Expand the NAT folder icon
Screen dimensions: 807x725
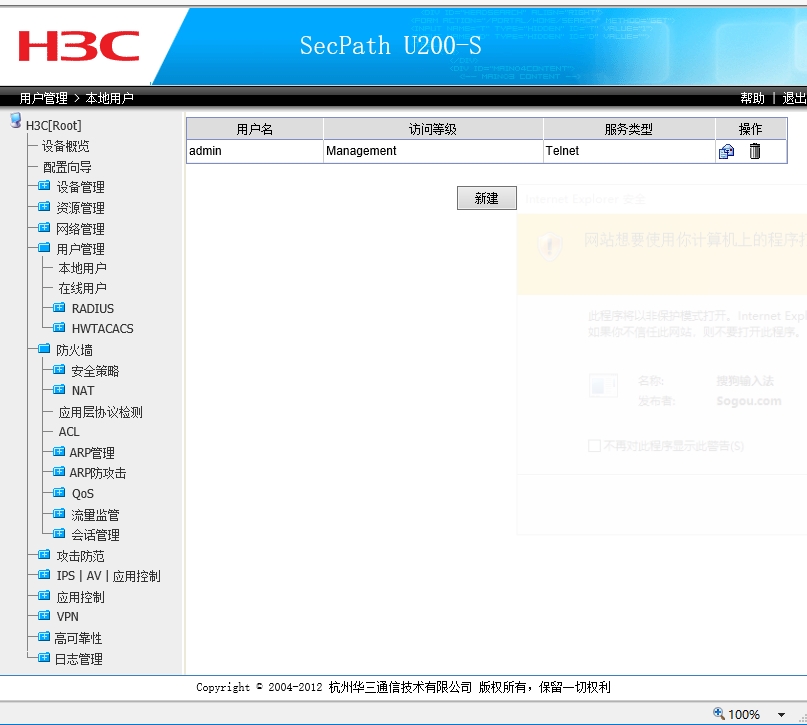[59, 389]
